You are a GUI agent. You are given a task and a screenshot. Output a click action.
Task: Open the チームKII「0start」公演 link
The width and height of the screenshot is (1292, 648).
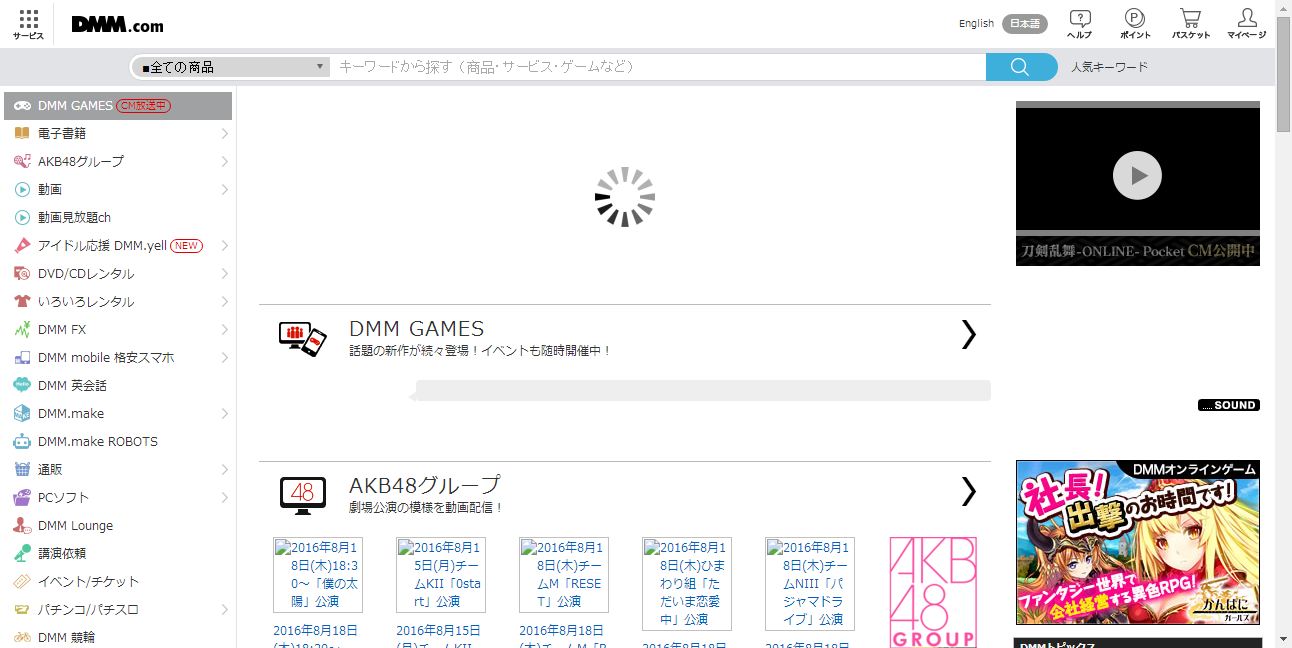(441, 575)
